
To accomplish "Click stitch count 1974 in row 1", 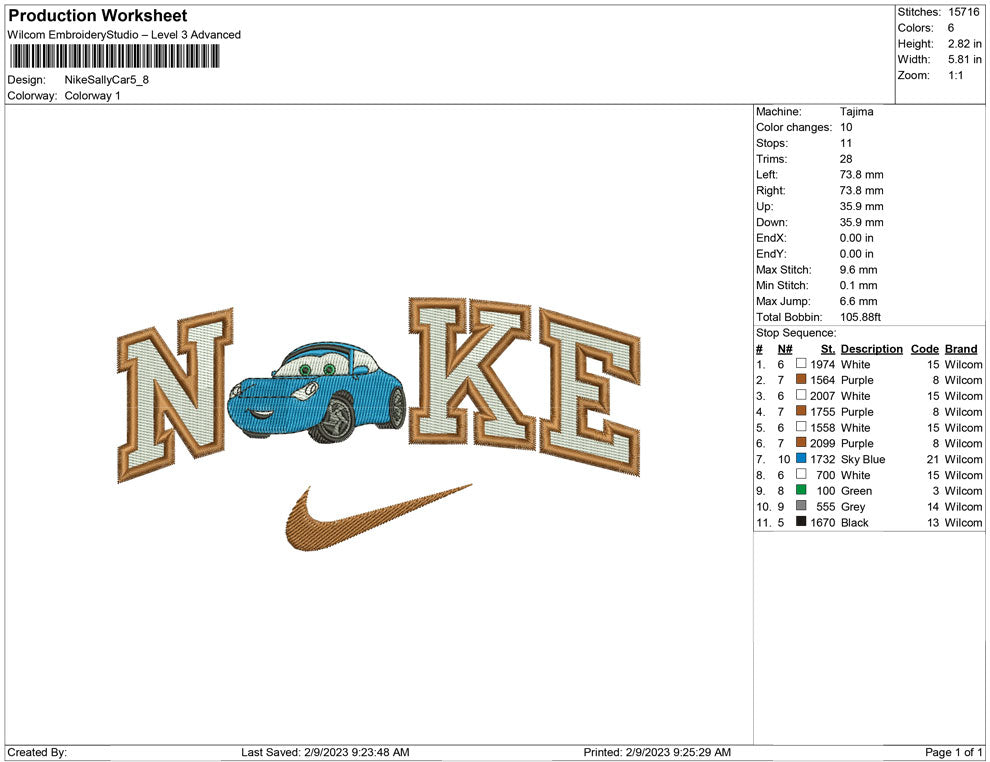I will tap(823, 364).
